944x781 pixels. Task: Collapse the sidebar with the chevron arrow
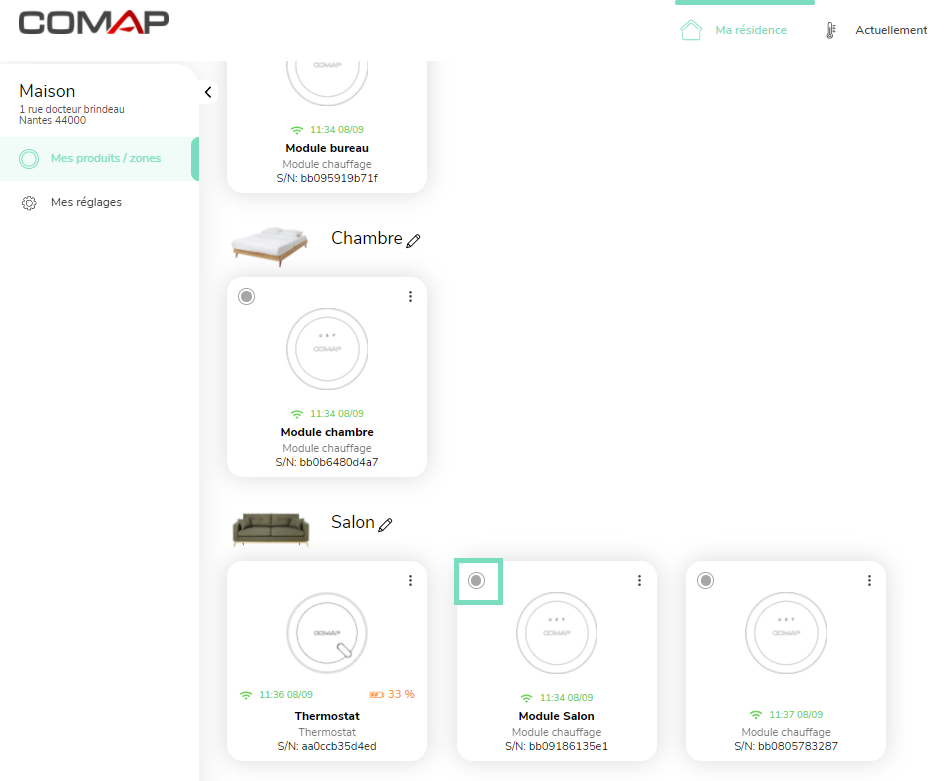[208, 92]
